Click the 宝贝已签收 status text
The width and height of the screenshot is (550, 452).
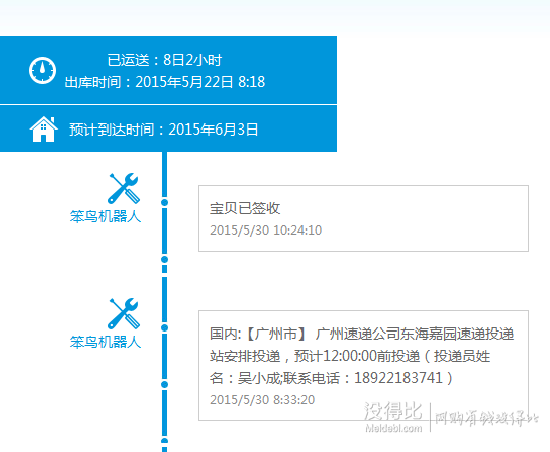click(x=245, y=208)
